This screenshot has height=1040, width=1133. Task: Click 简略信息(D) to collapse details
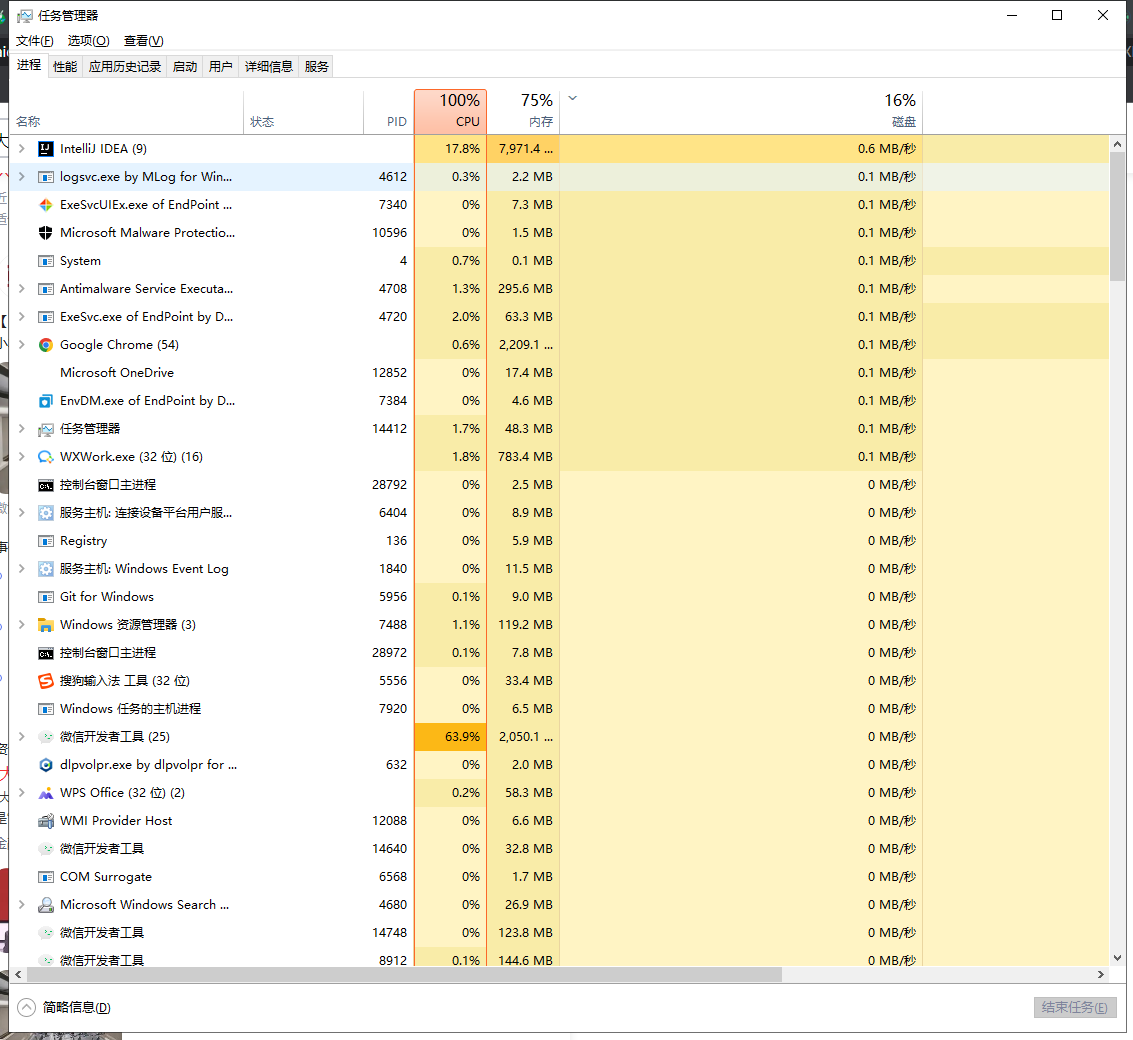coord(64,1007)
